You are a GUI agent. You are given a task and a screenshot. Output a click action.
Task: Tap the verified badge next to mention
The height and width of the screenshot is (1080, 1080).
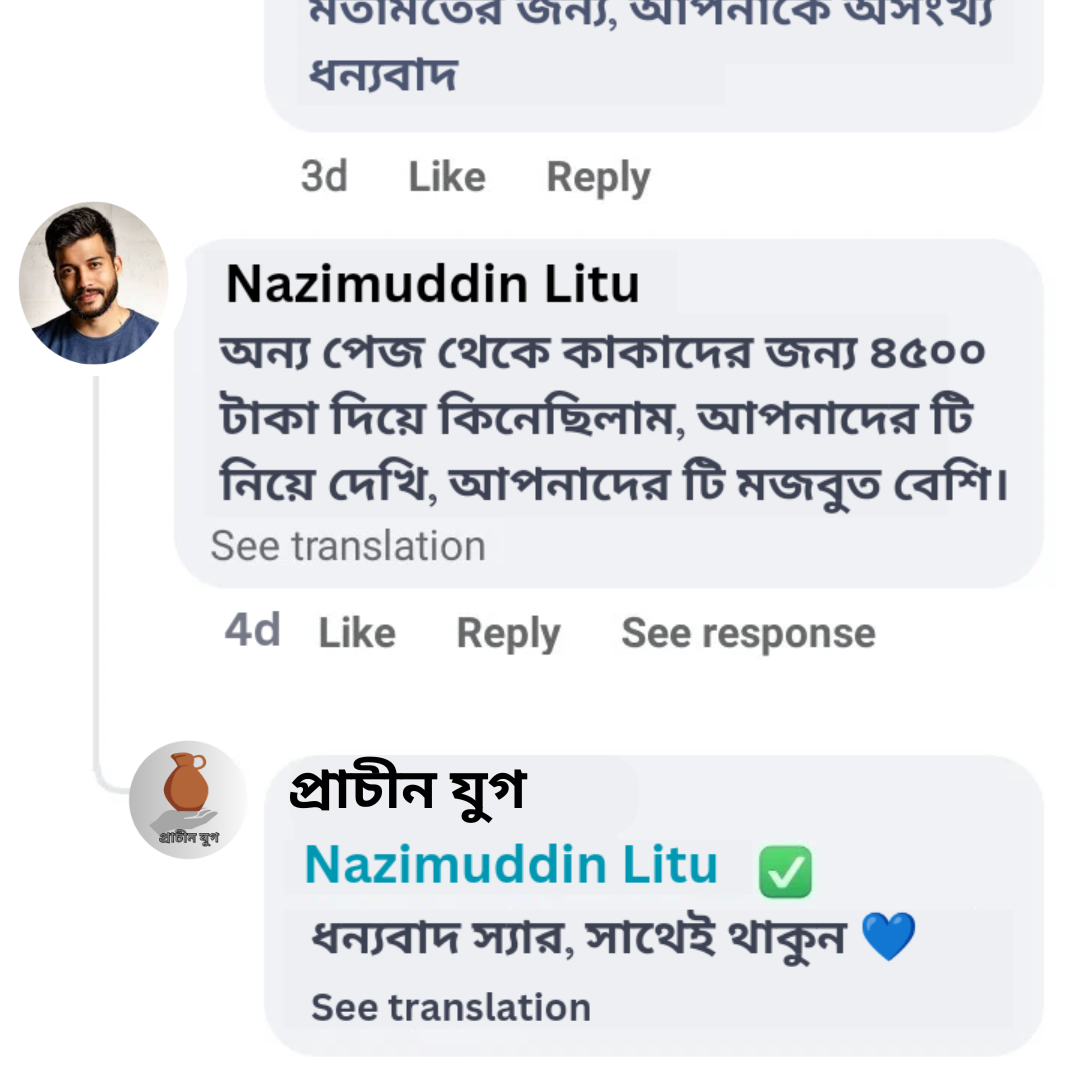click(786, 871)
